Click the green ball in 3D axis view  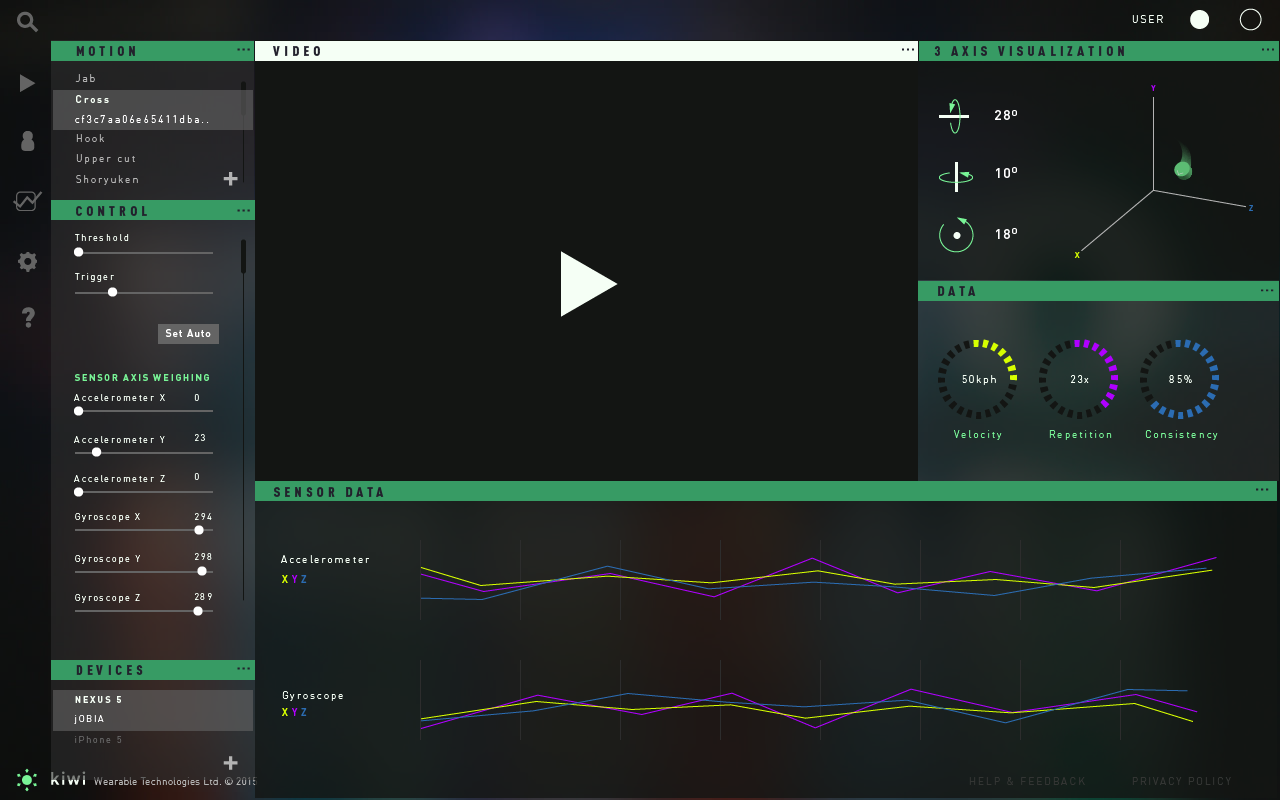(1183, 169)
